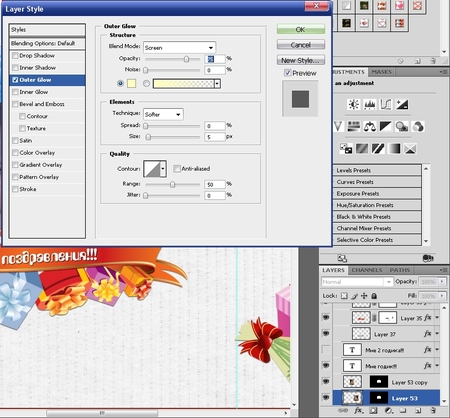Image resolution: width=450 pixels, height=418 pixels.
Task: Select the Selective Color adjustment icon
Action: tap(410, 149)
